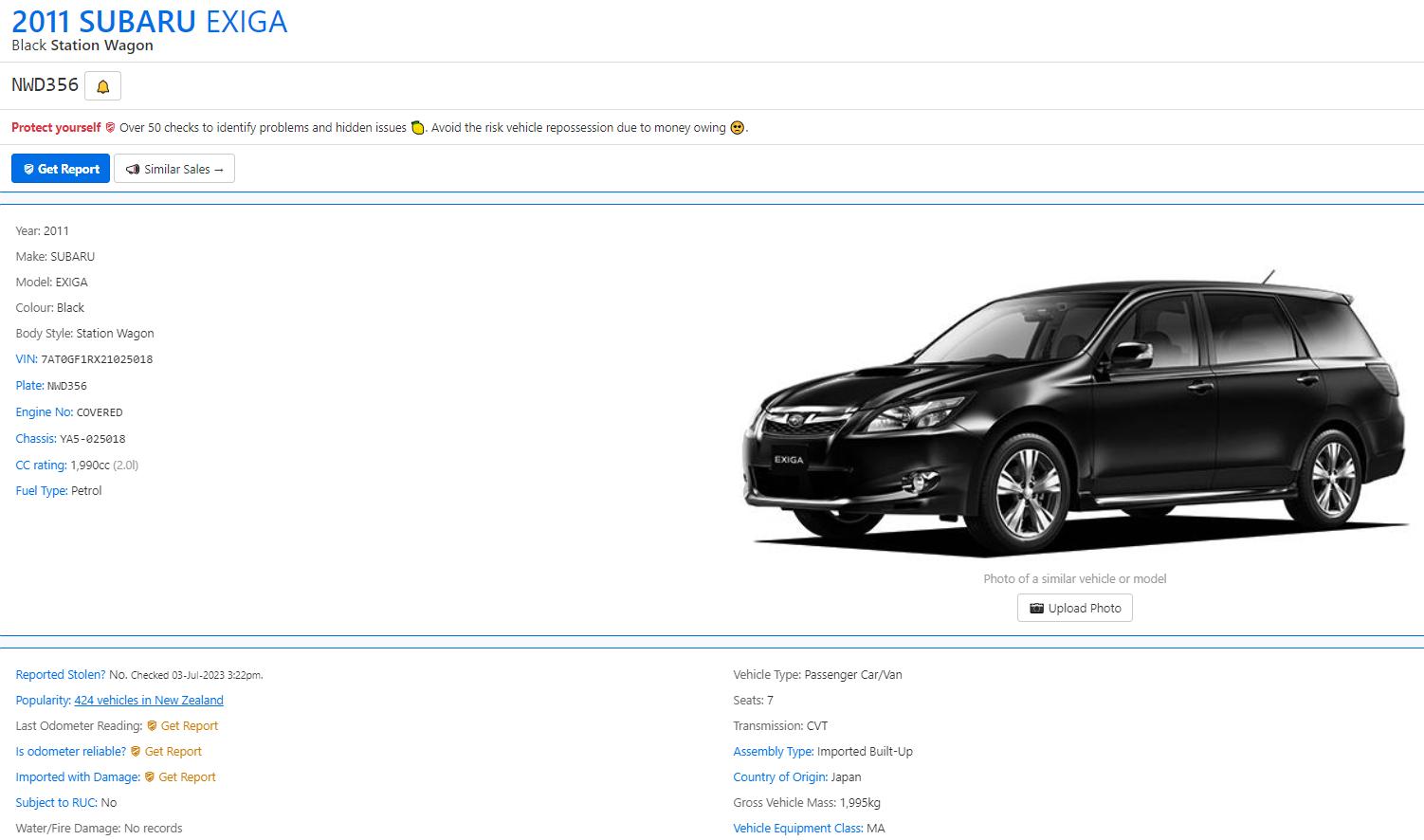Click the 2011 SUBARU EXIGA page title
The image size is (1424, 840).
150,21
